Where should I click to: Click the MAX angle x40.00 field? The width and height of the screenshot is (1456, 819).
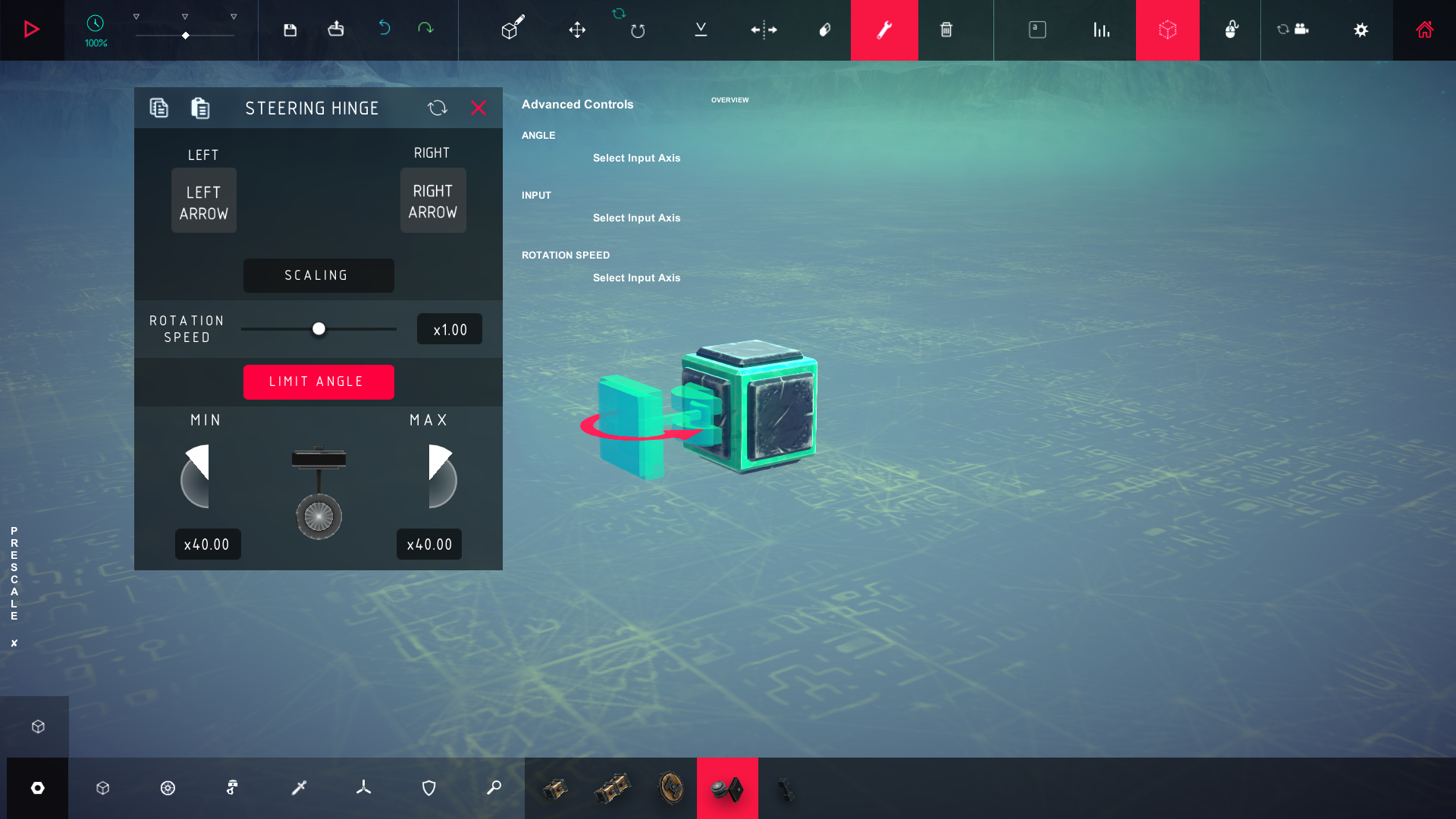click(429, 544)
